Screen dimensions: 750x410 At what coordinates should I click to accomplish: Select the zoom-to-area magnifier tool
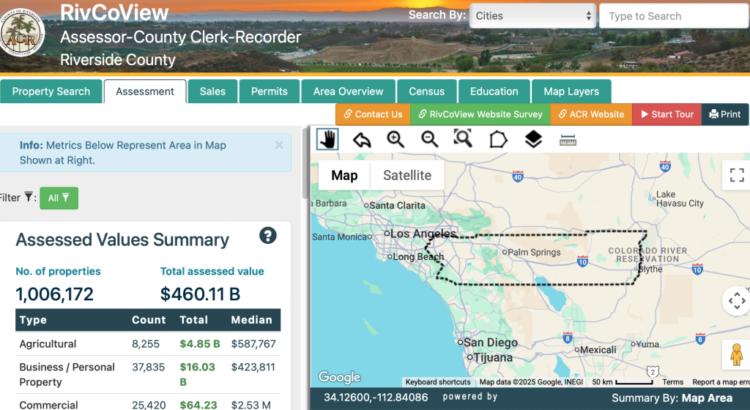(x=463, y=139)
